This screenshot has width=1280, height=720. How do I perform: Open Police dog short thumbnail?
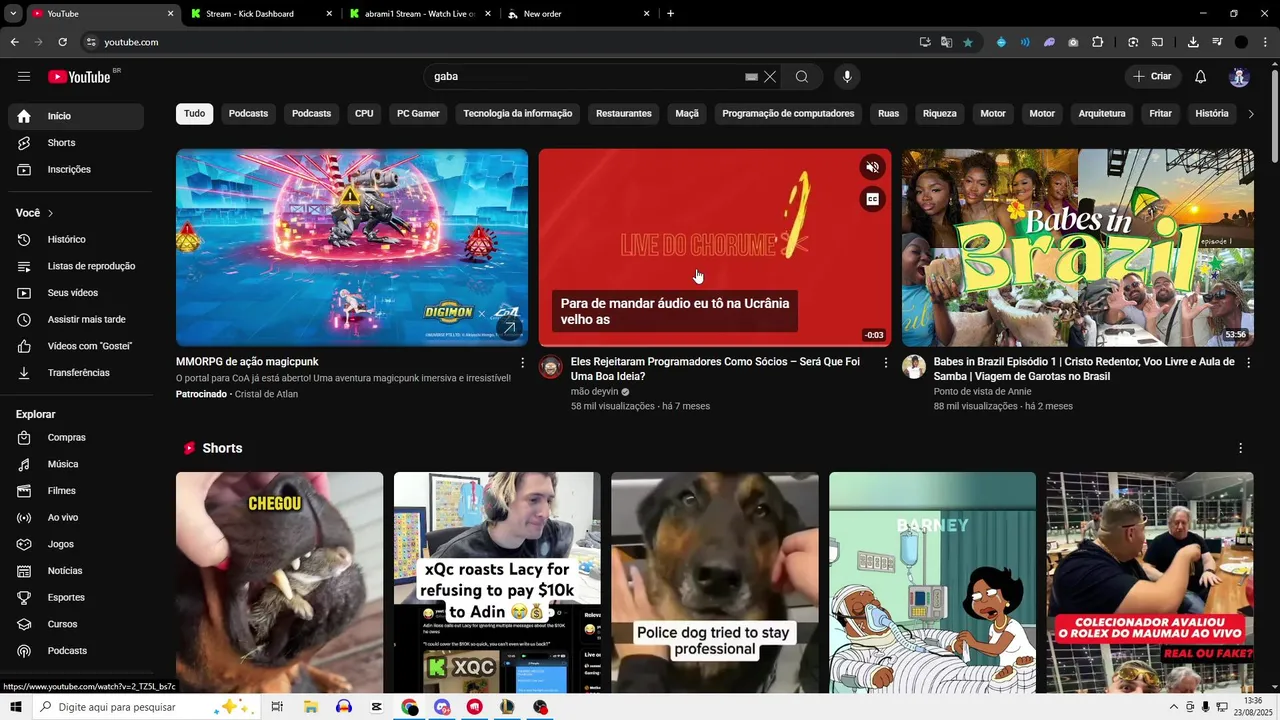pos(715,582)
